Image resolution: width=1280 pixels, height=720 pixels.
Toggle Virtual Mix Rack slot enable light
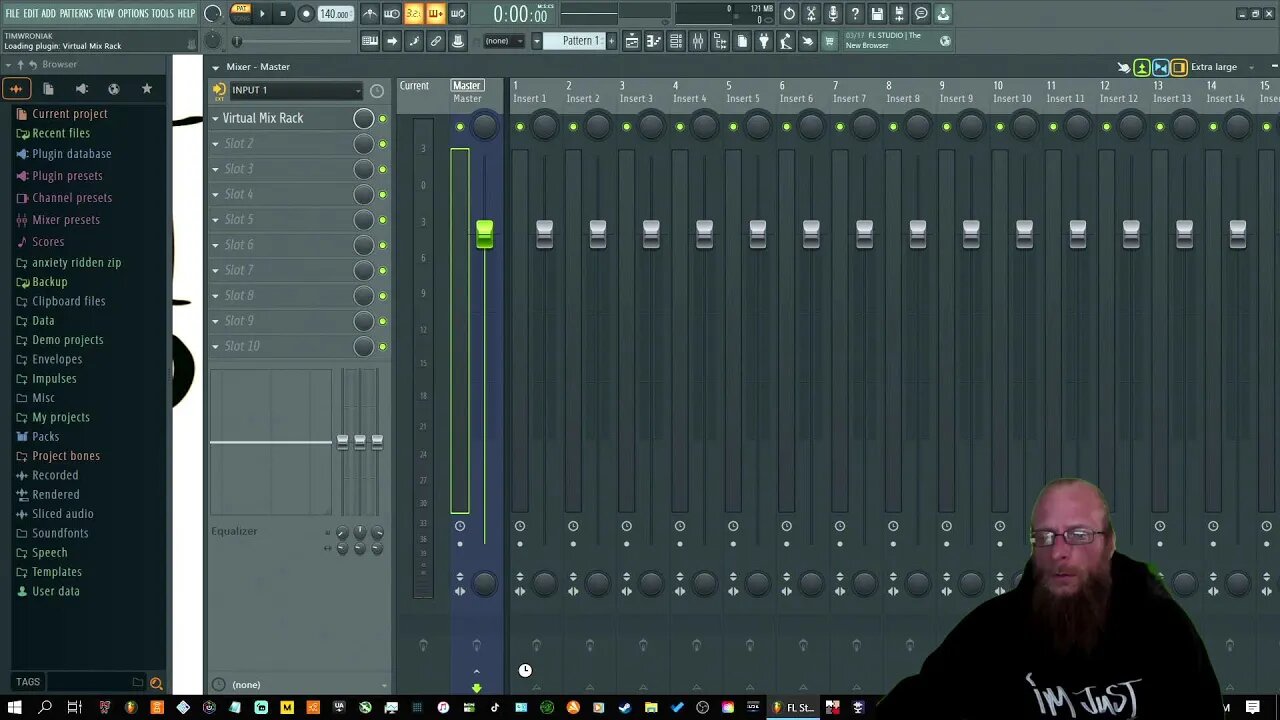[382, 119]
